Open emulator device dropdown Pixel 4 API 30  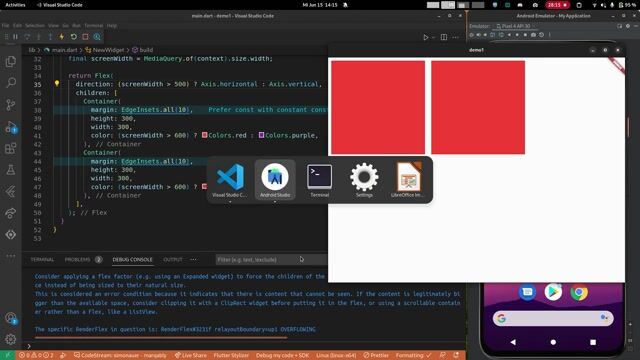click(x=515, y=26)
